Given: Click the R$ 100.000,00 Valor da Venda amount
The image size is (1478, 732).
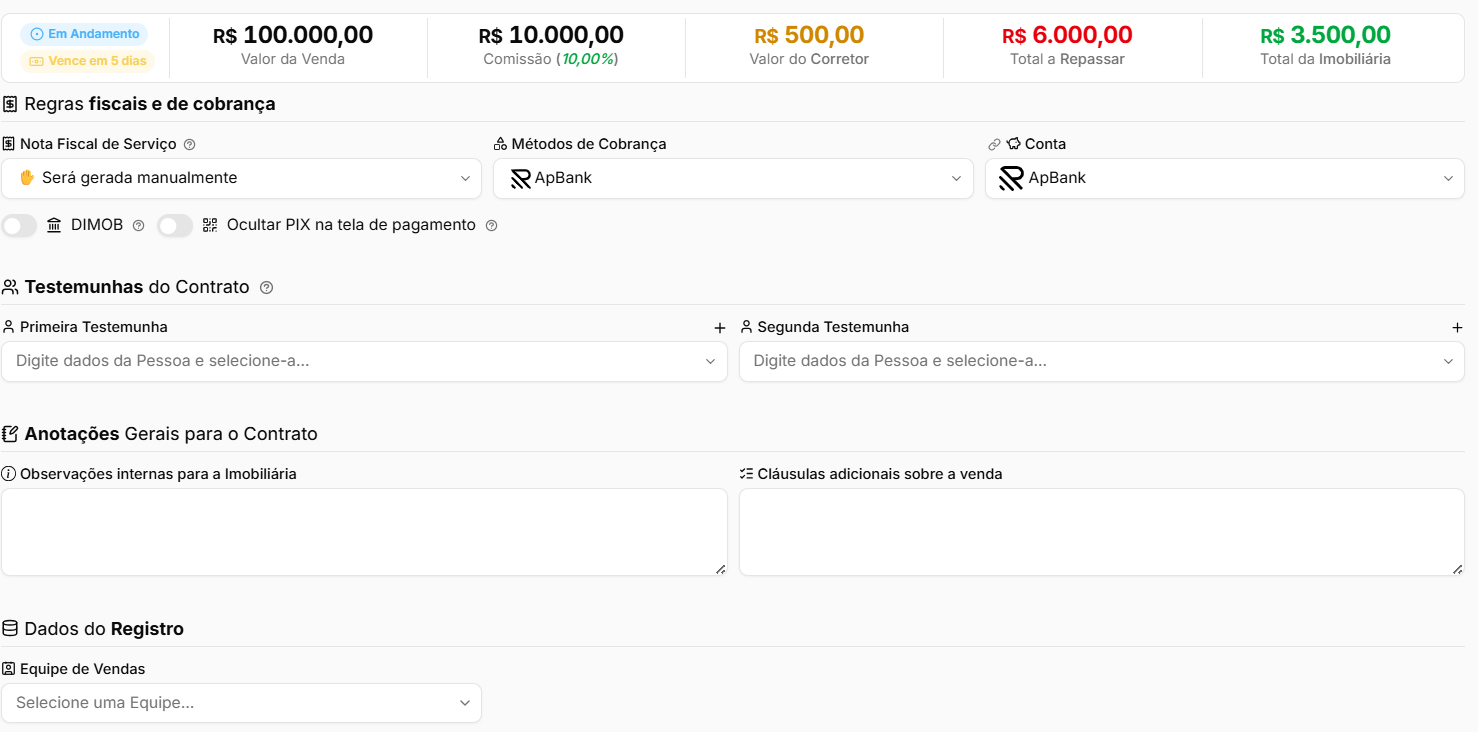Looking at the screenshot, I should pos(293,35).
